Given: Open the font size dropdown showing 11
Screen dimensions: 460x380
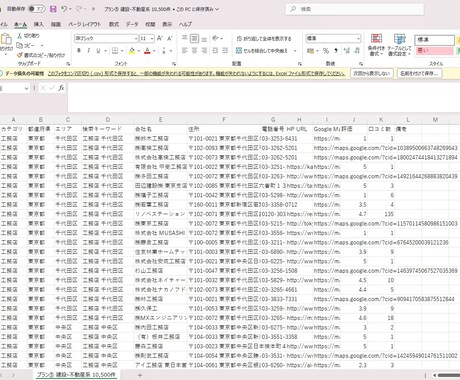Looking at the screenshot, I should coord(152,39).
